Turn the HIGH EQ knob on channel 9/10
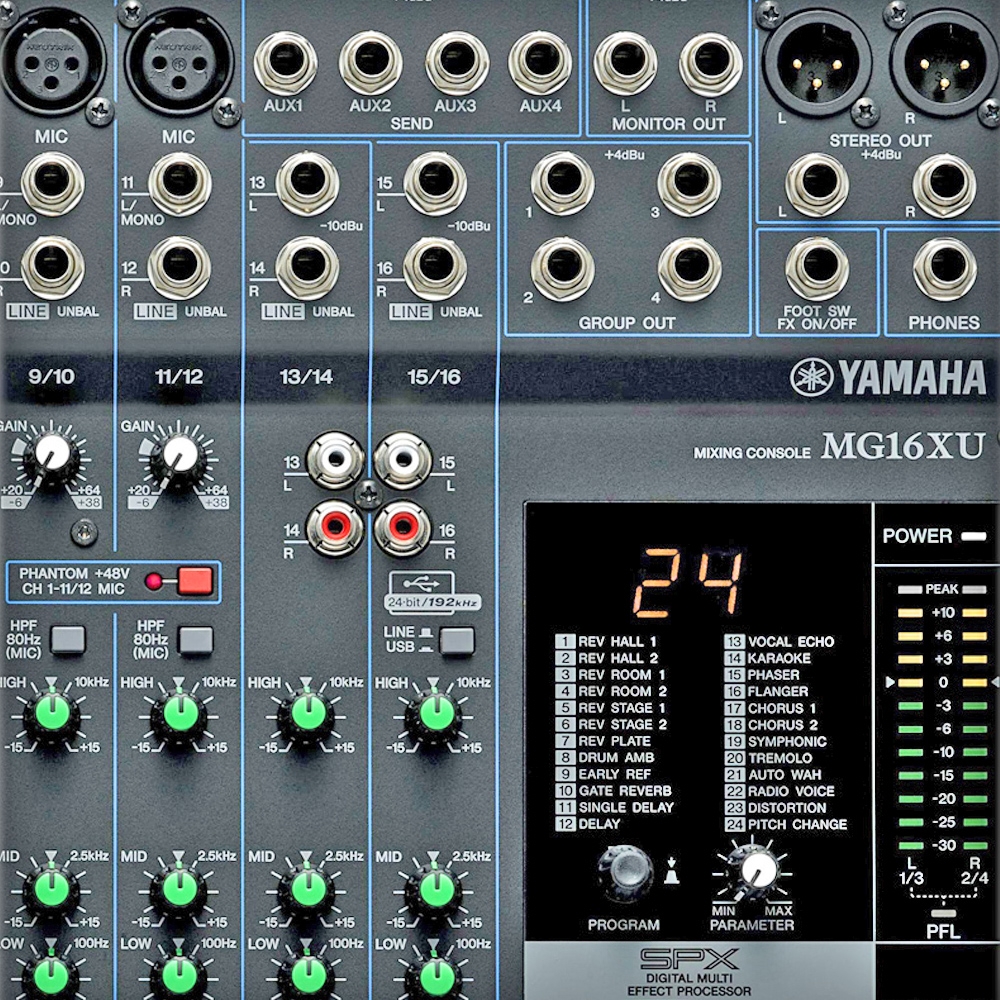This screenshot has height=1000, width=1000. click(x=52, y=714)
